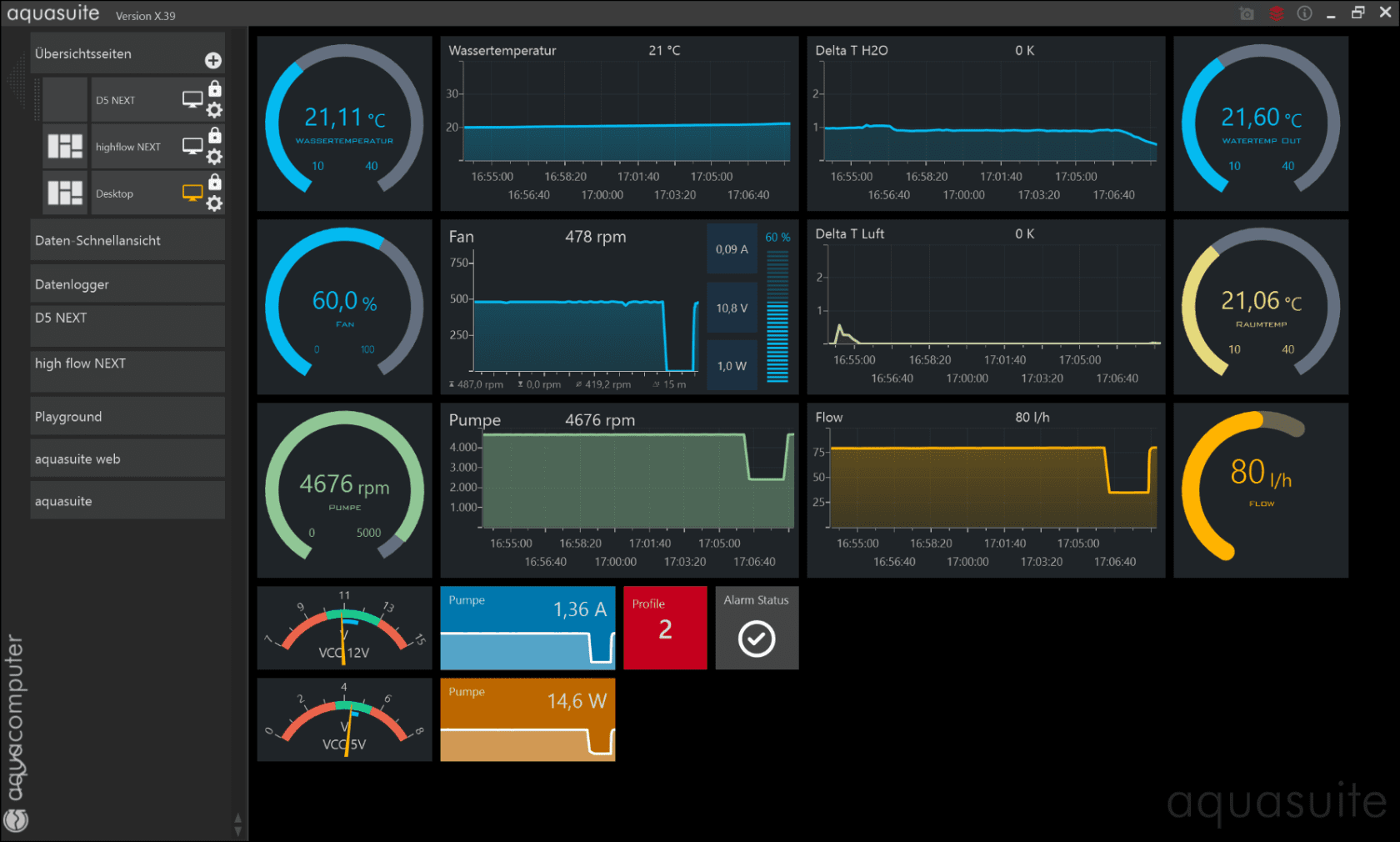Expand the aquasuite section

click(127, 500)
